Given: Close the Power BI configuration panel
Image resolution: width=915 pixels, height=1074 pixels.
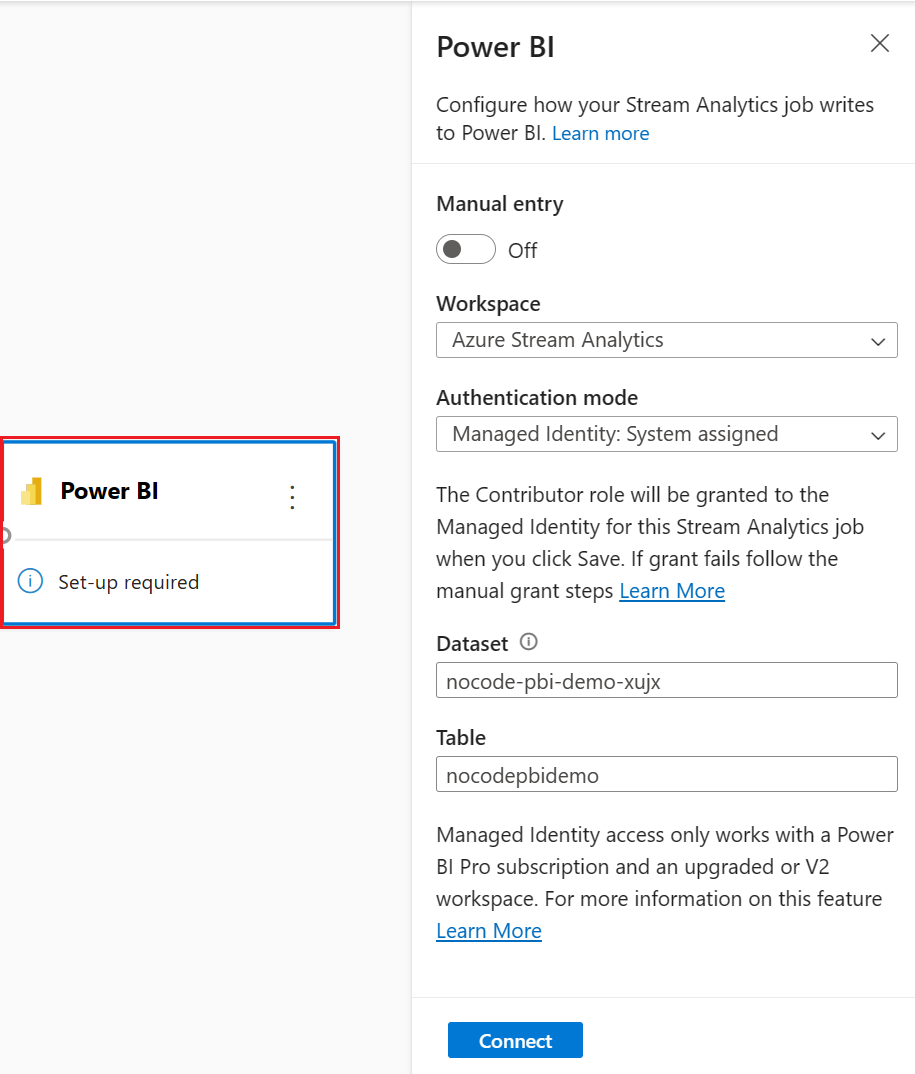Looking at the screenshot, I should point(879,43).
